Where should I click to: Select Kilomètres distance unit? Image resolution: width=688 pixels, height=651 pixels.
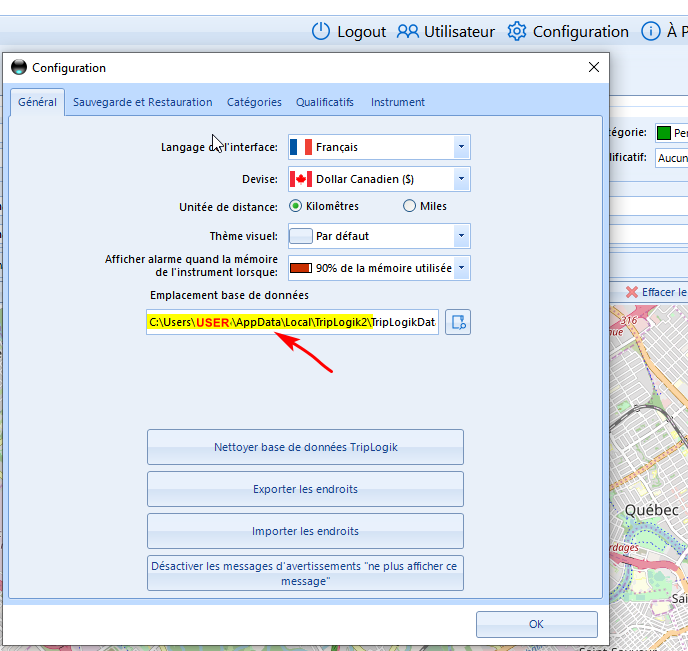(x=295, y=206)
